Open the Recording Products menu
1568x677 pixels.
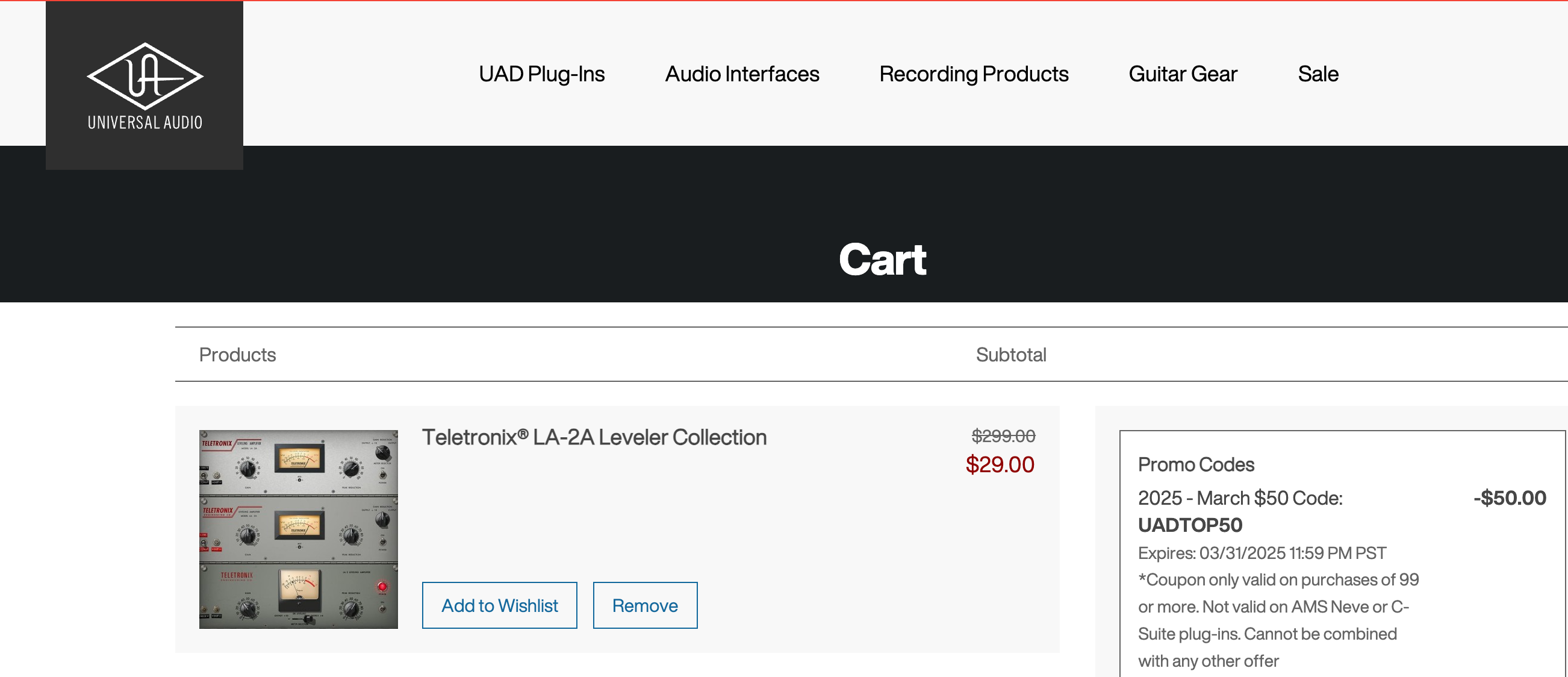click(972, 73)
